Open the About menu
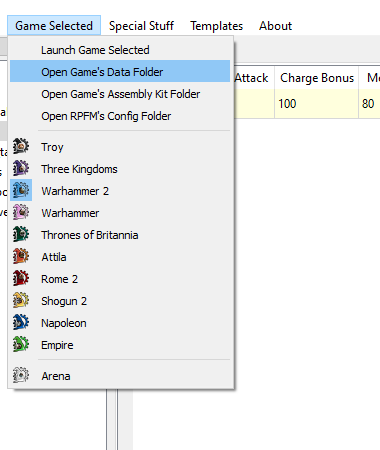The image size is (380, 450). tap(276, 26)
